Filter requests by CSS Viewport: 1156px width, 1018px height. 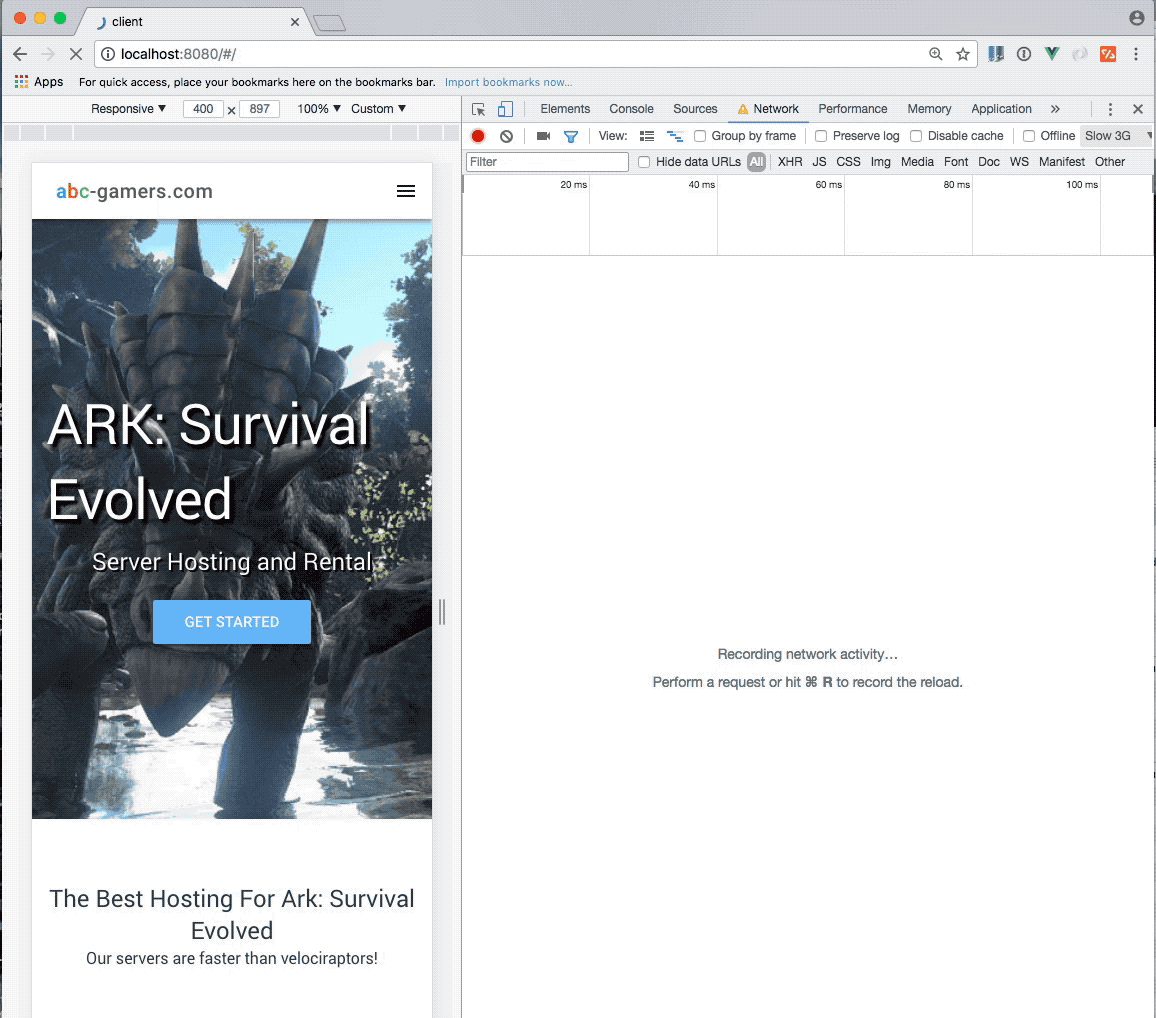point(848,161)
